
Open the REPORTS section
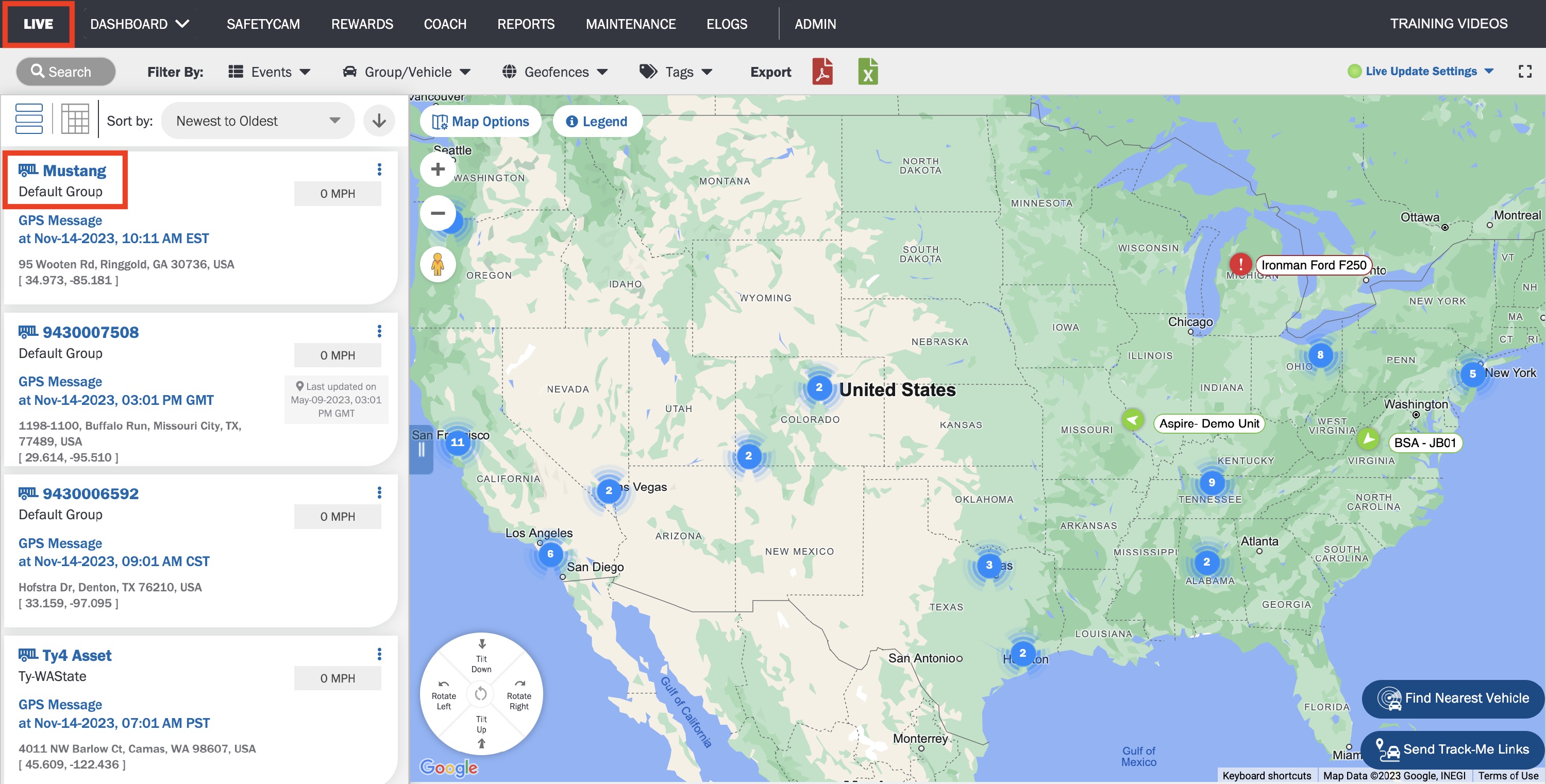[526, 24]
